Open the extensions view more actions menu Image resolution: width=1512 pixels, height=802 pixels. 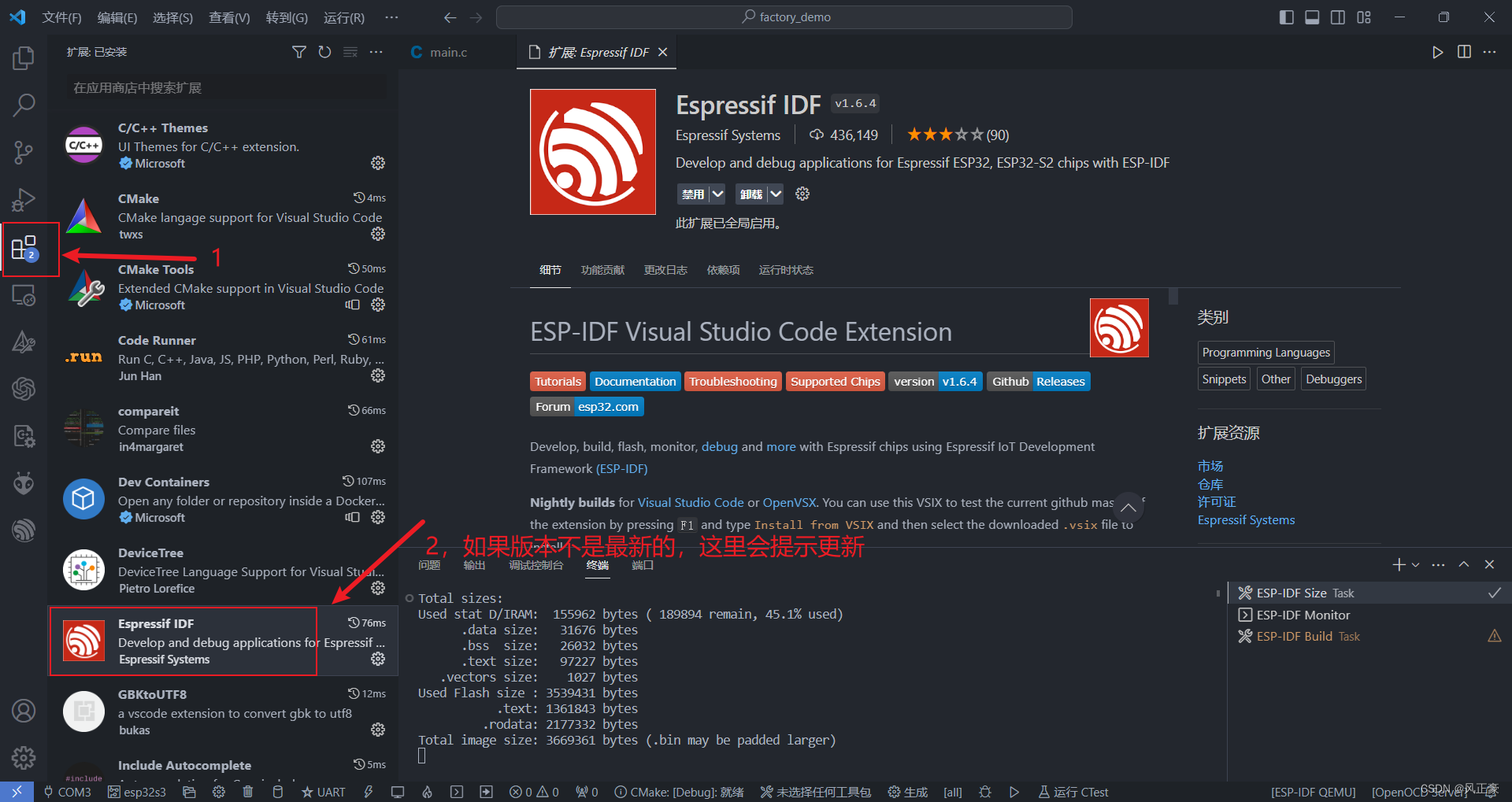coord(376,52)
